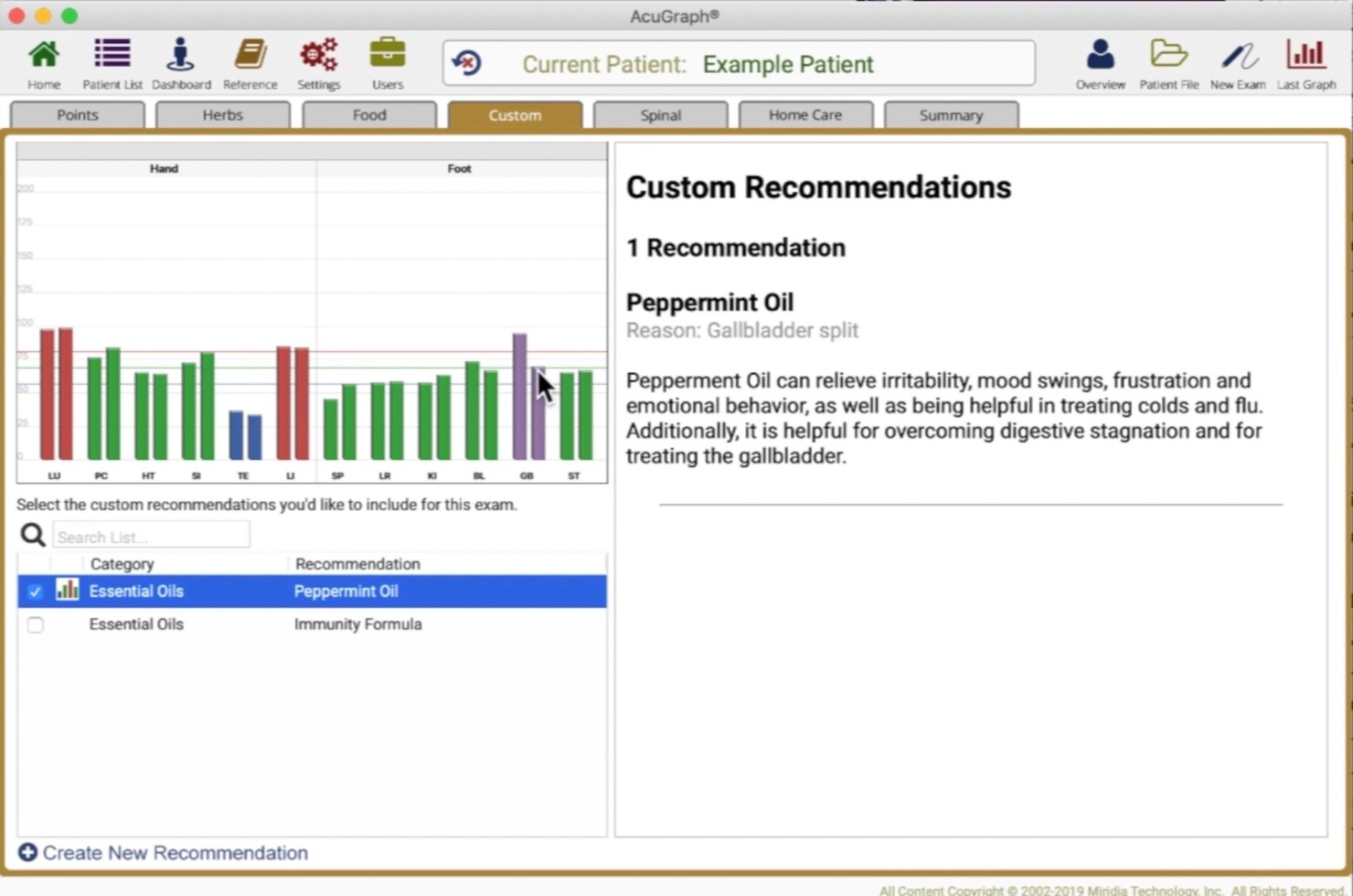The width and height of the screenshot is (1353, 896).
Task: Click the Search List input field
Action: pyautogui.click(x=151, y=535)
